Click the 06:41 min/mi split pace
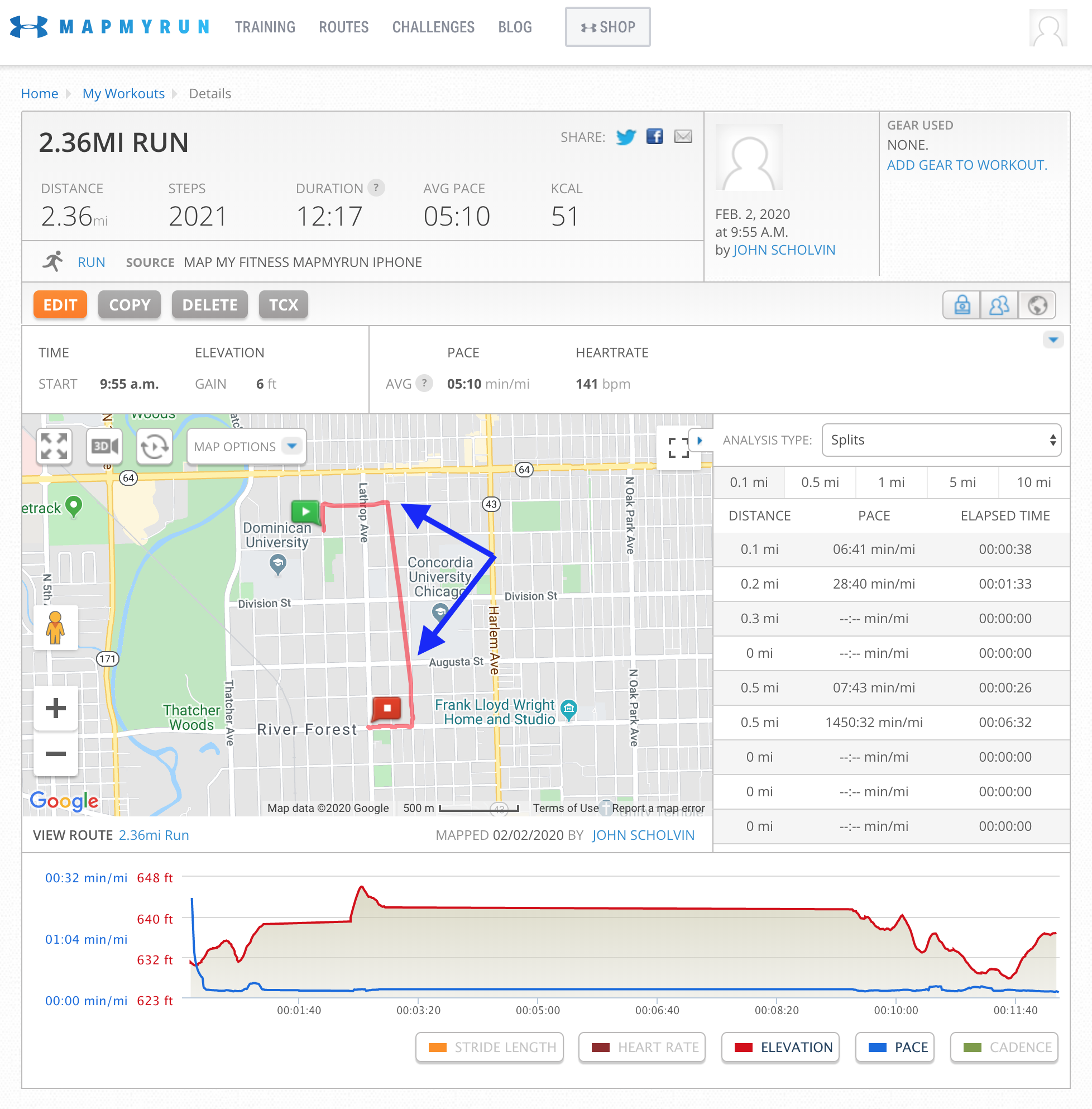This screenshot has height=1109, width=1092. [x=874, y=549]
